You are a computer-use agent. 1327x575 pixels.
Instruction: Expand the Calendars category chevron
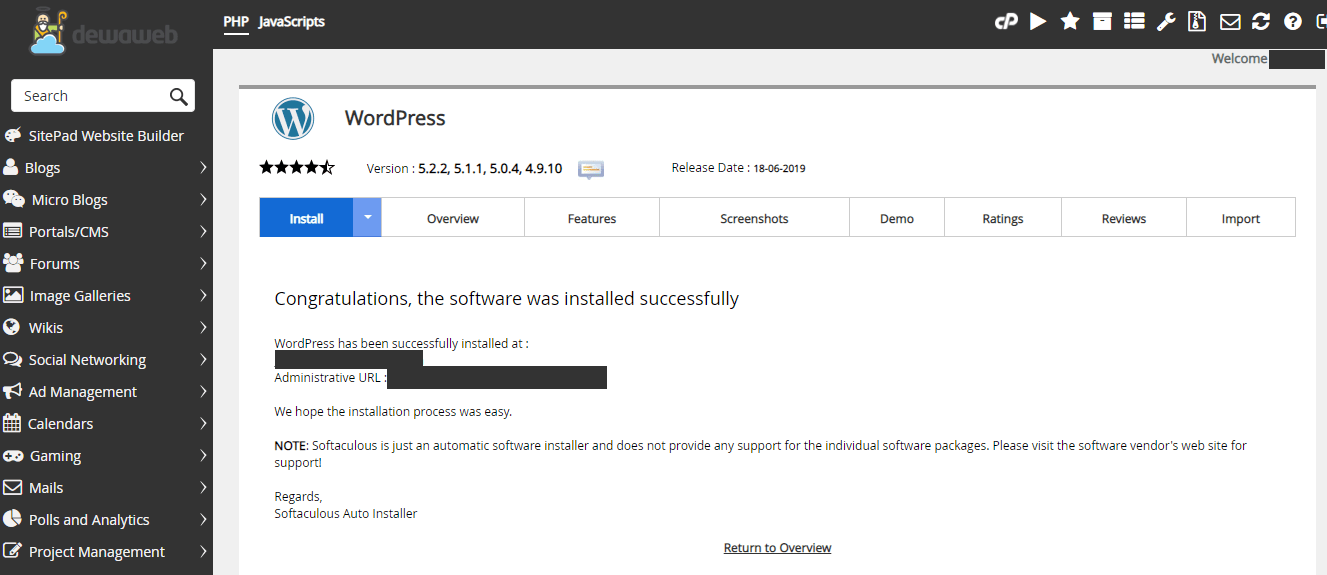click(x=203, y=423)
